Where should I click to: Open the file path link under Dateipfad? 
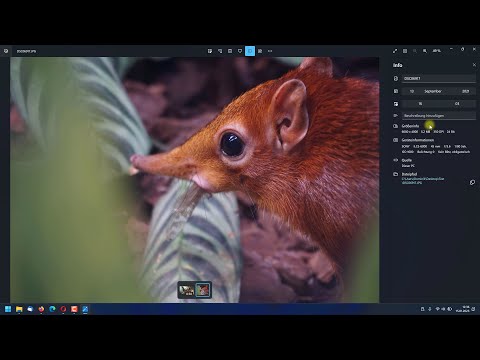coord(423,181)
